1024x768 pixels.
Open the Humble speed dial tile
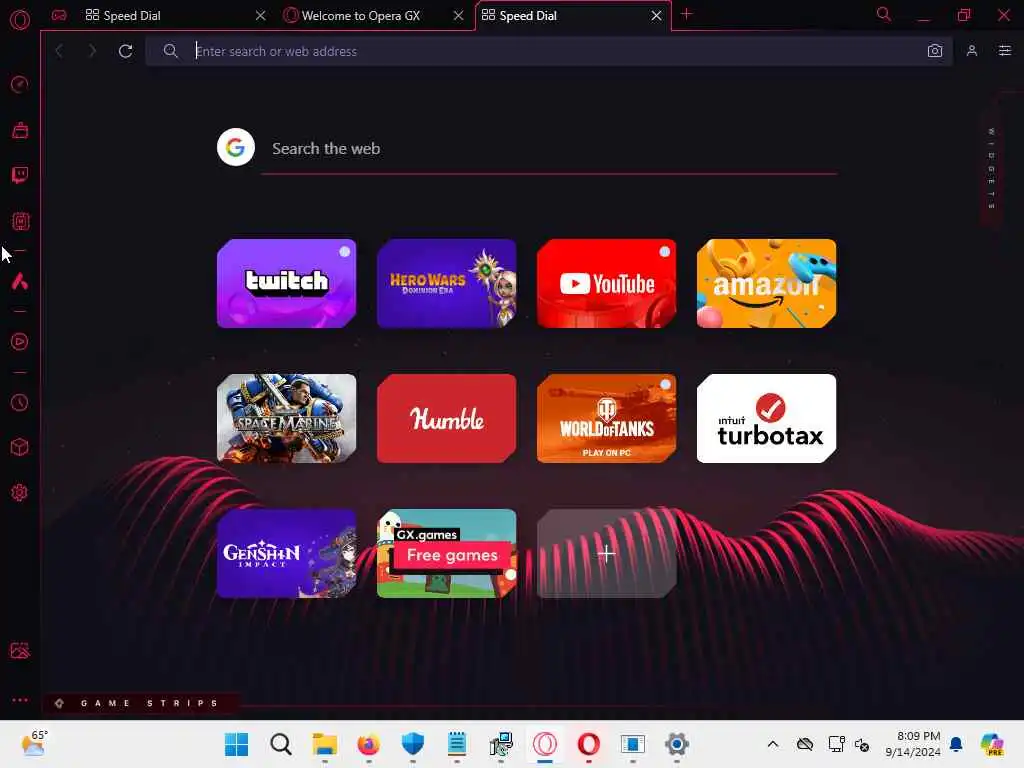[x=447, y=419]
